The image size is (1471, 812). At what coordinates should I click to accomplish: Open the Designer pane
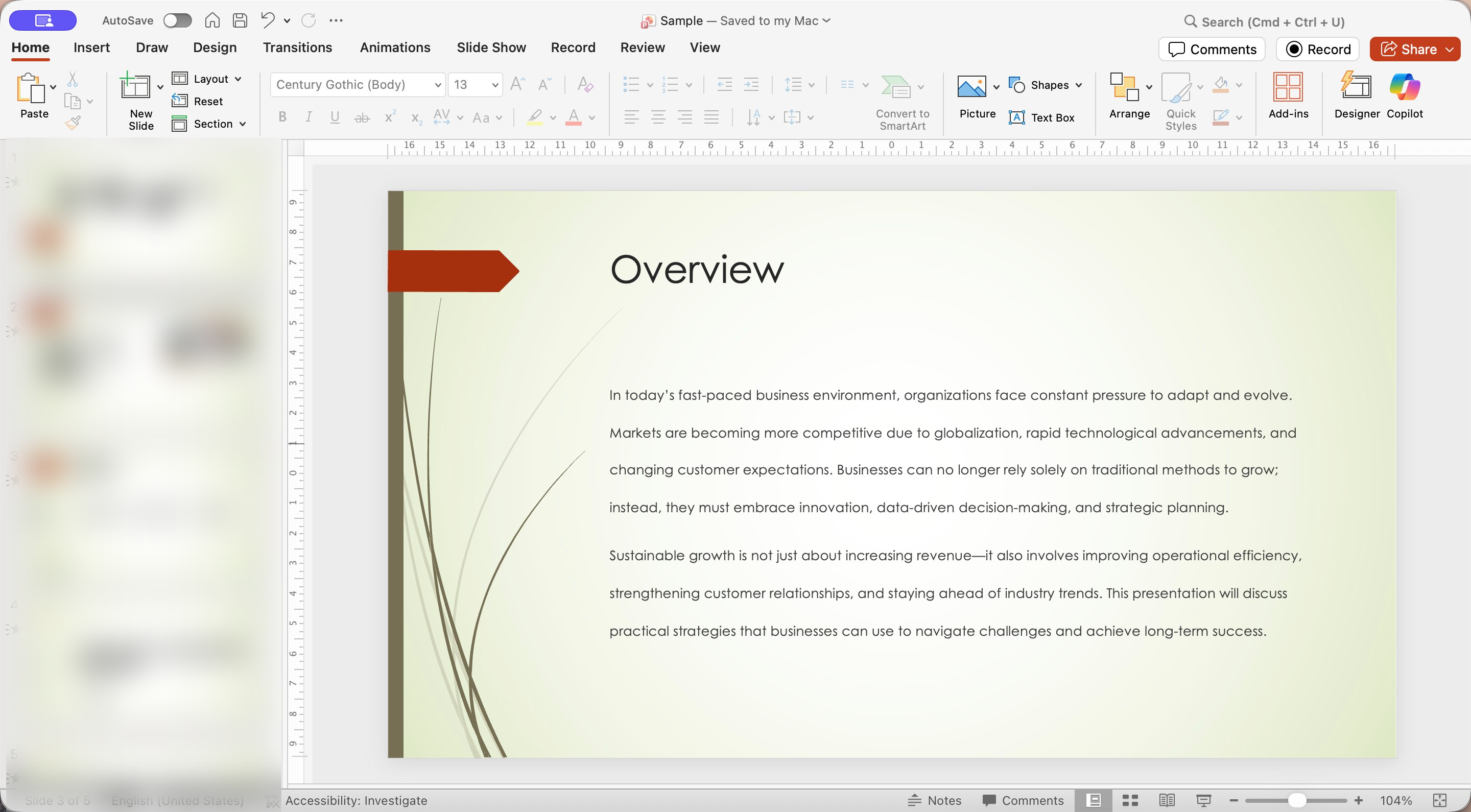click(1356, 96)
